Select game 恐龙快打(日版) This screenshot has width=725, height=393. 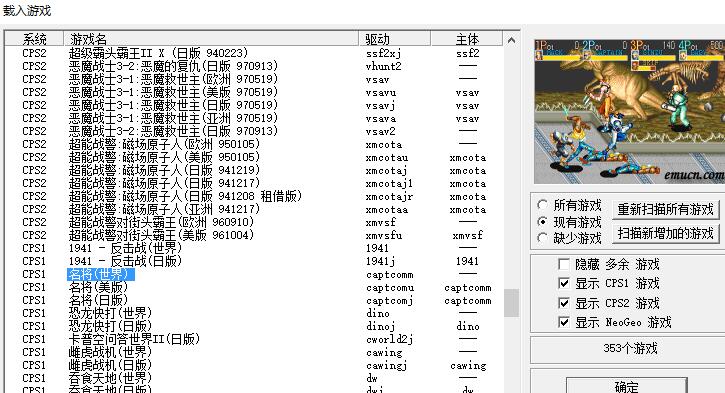tap(110, 326)
